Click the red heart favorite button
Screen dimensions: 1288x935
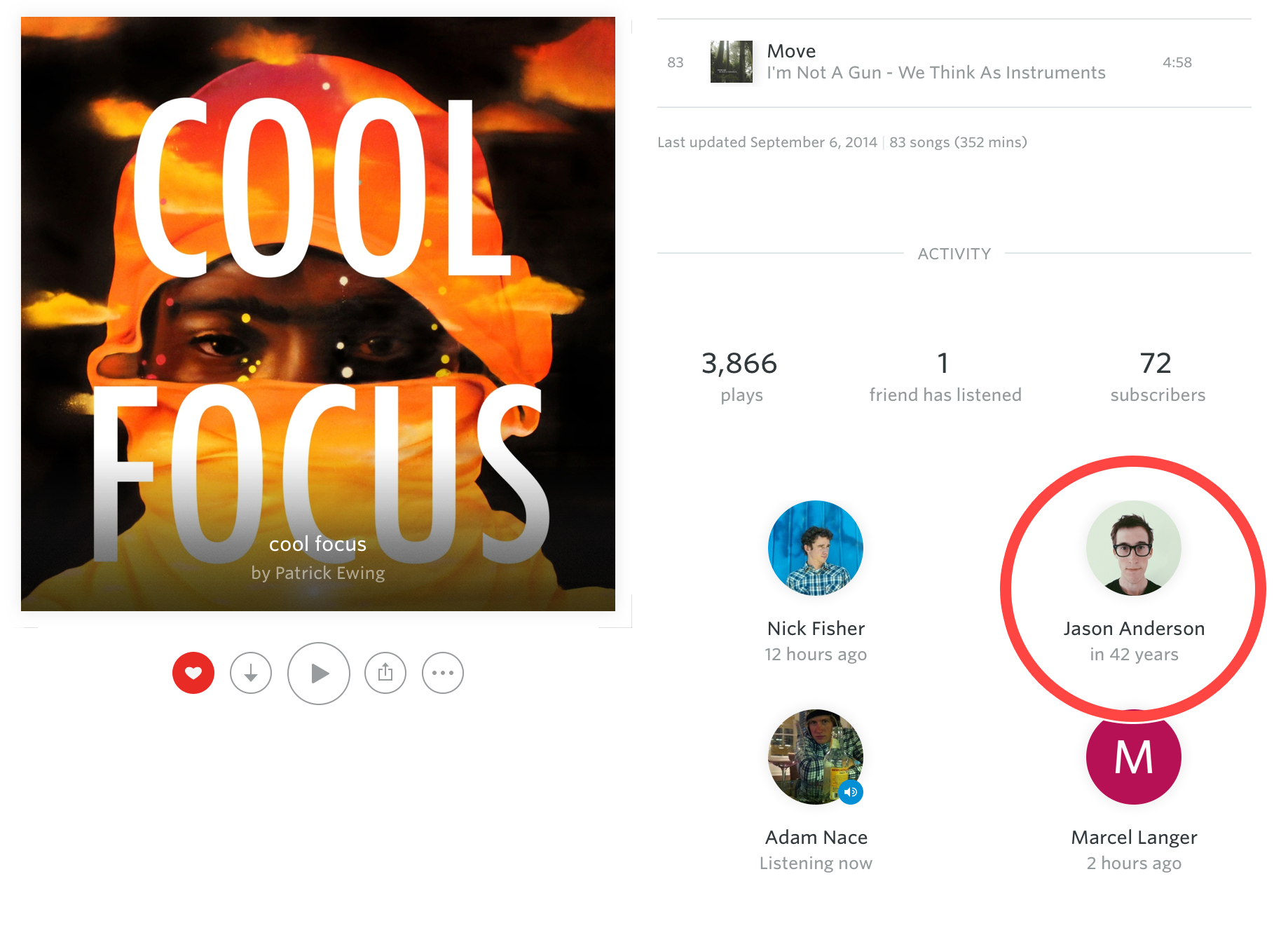(x=193, y=673)
